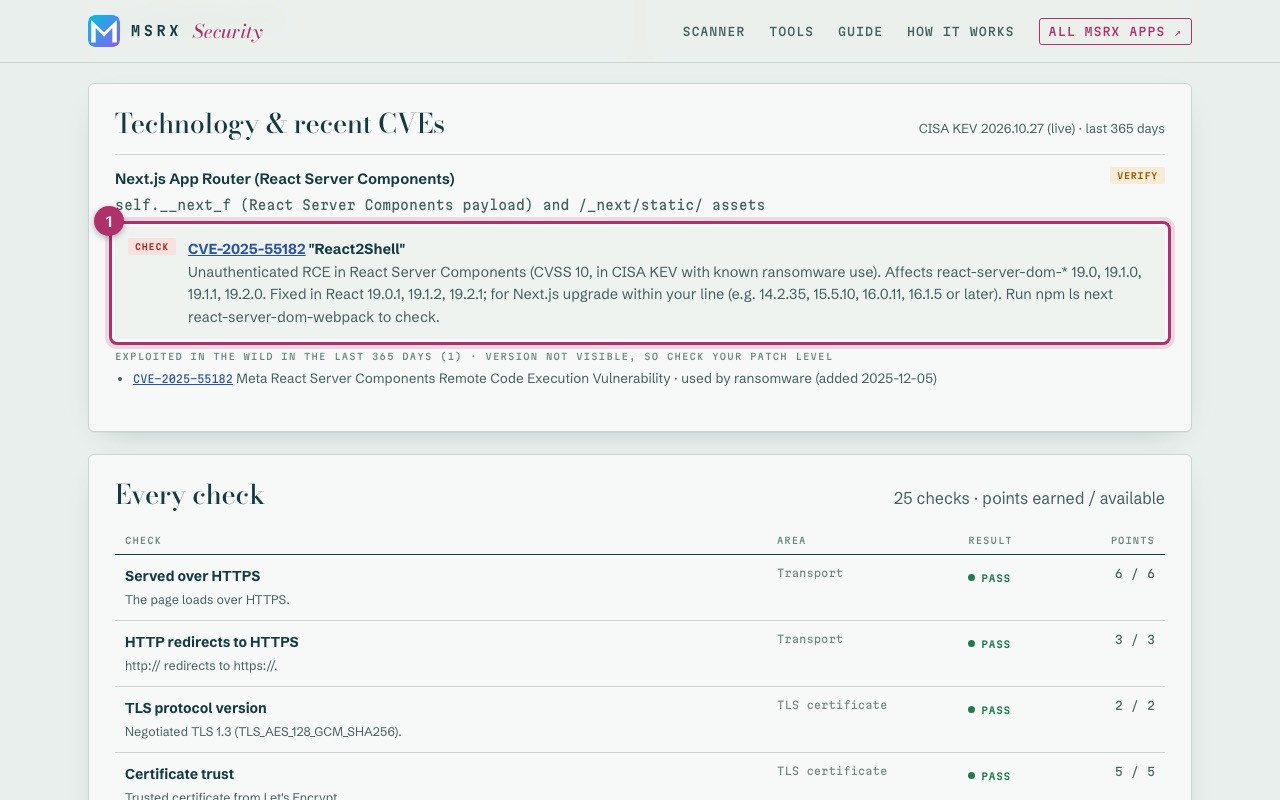Screen dimensions: 1280x800
Task: Select HTTP redirects to HTTPS row title
Action: click(x=212, y=642)
